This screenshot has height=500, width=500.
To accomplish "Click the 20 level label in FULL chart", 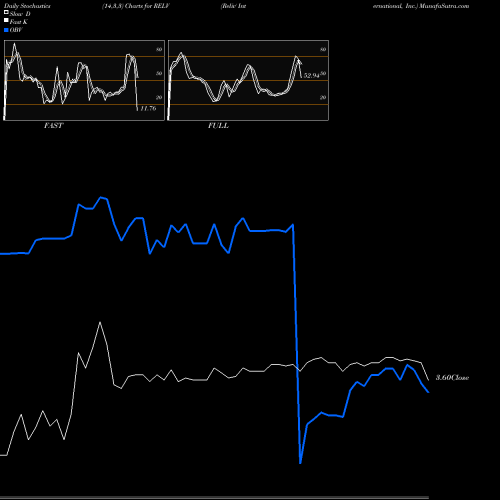I will (323, 98).
